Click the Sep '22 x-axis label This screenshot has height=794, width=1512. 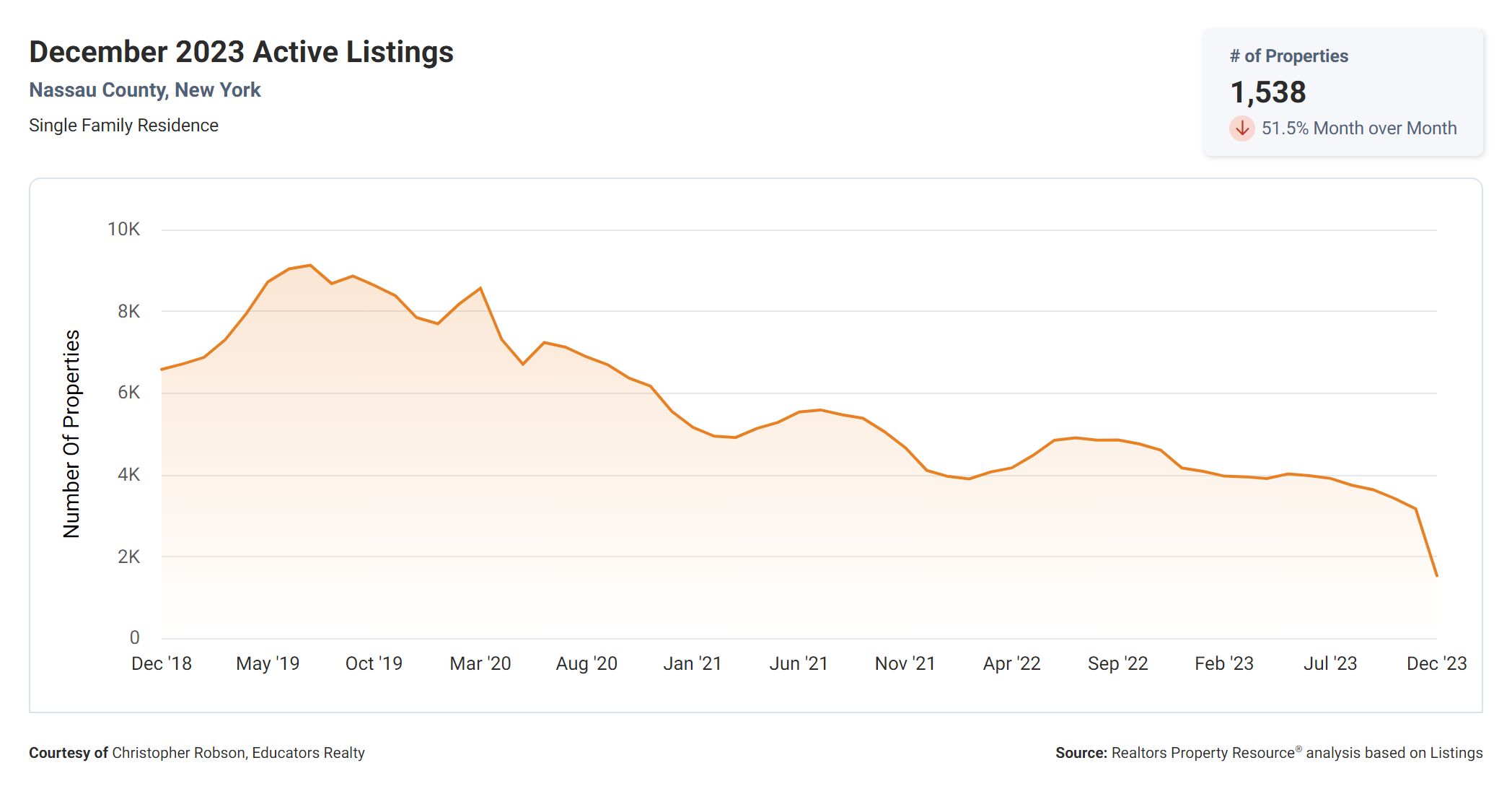(1118, 664)
